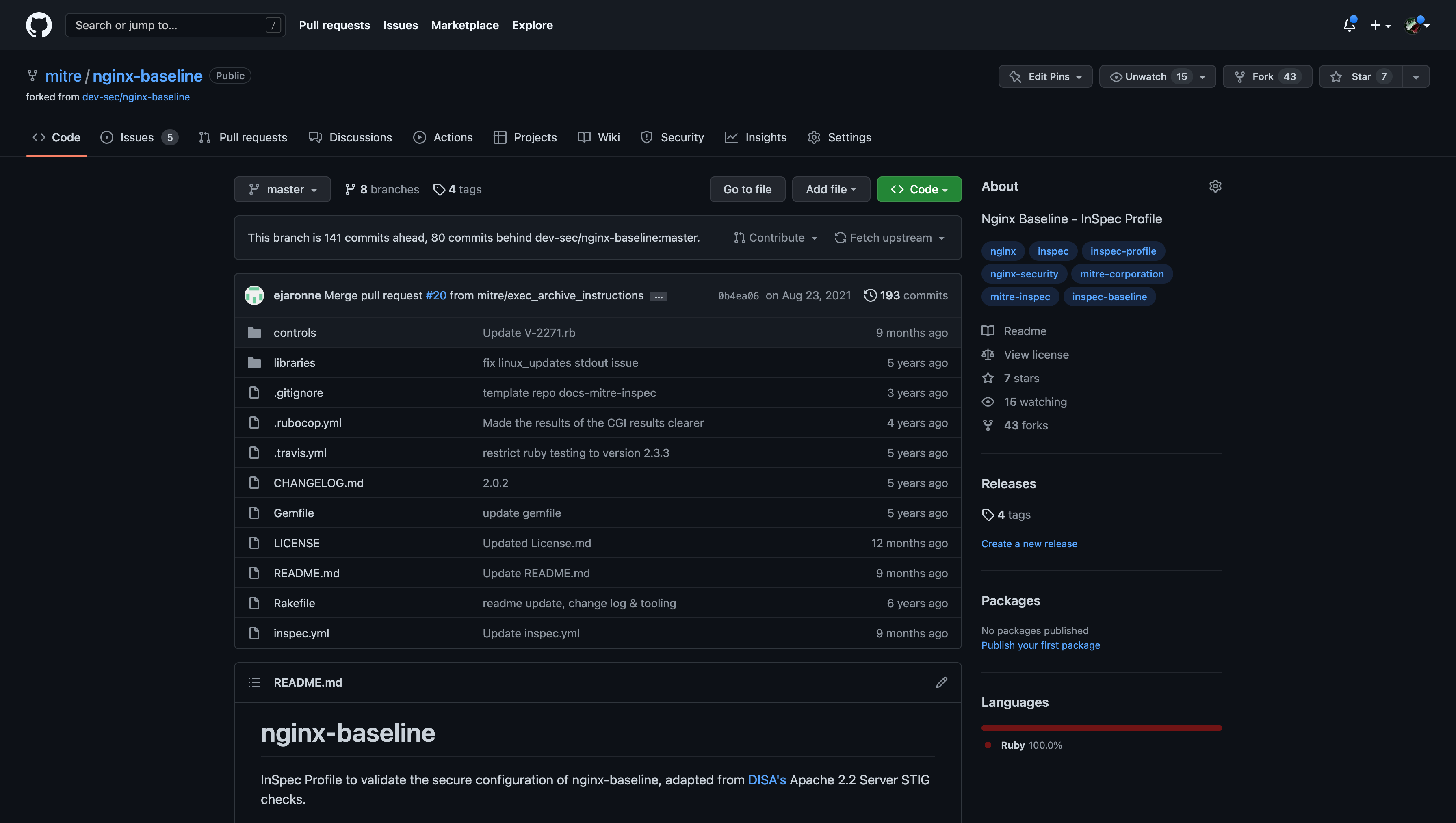1456x823 pixels.
Task: Edit README with pencil icon
Action: pos(942,682)
